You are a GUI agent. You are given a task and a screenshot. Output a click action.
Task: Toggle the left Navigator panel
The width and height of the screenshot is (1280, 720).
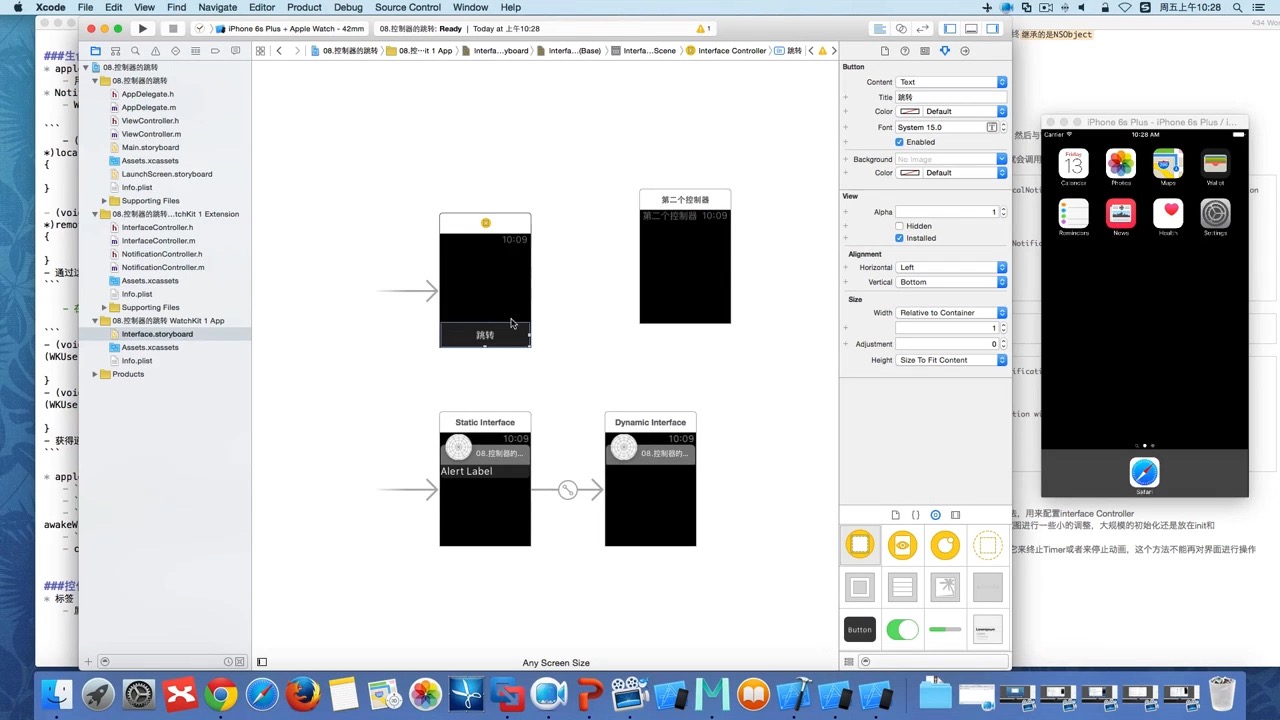point(950,29)
